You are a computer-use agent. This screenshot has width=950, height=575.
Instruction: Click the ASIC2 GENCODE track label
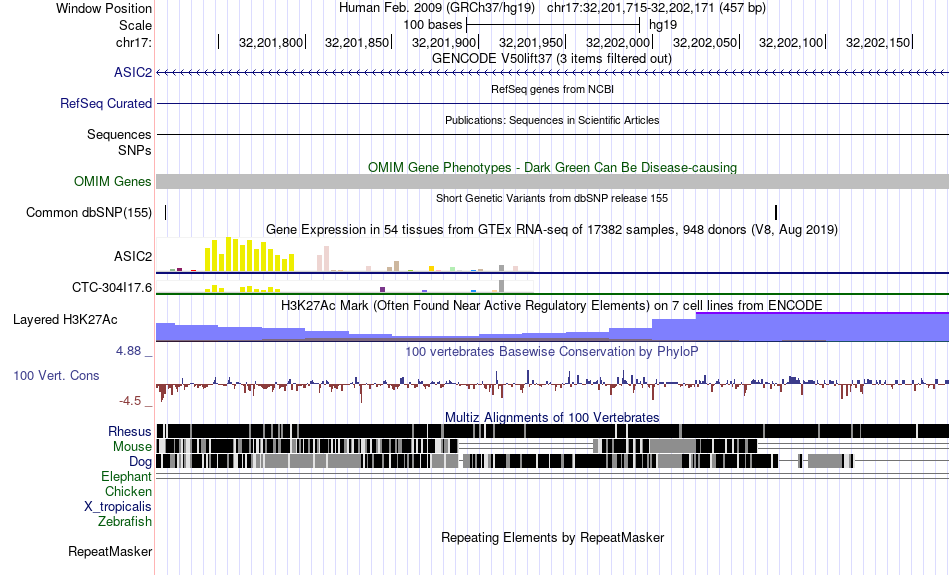[133, 73]
